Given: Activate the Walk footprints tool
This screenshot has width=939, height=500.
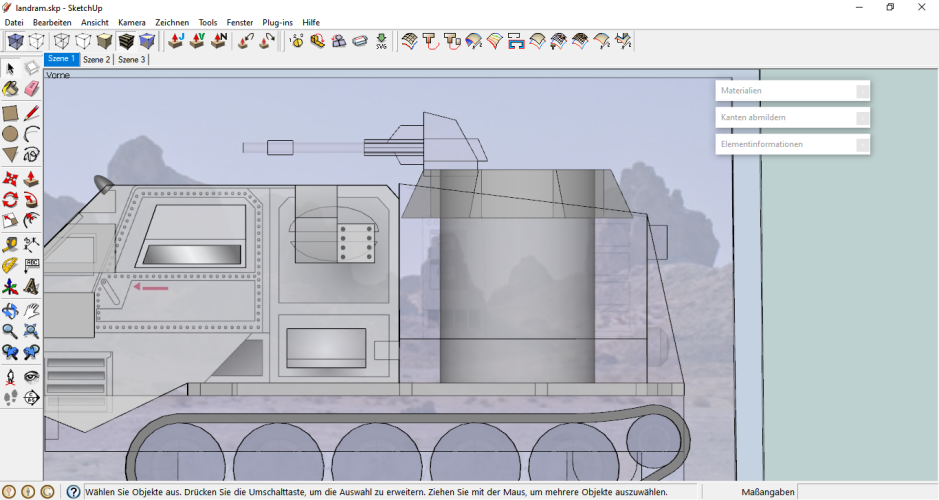Looking at the screenshot, I should (10, 398).
